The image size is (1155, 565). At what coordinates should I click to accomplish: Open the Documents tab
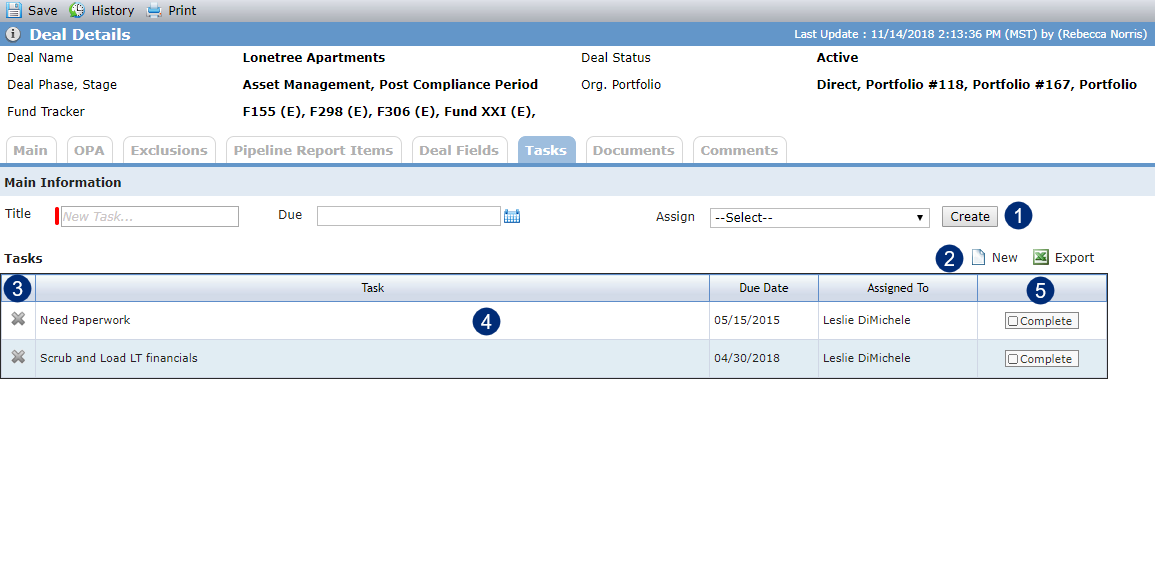(x=634, y=150)
